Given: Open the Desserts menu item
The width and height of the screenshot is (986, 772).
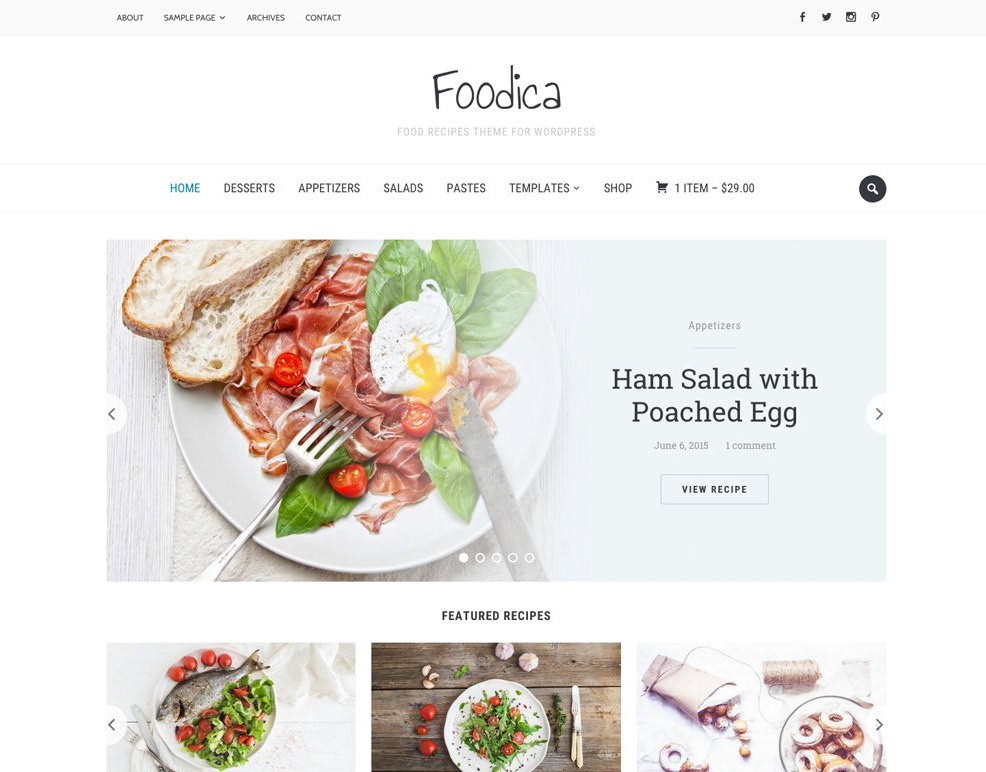Looking at the screenshot, I should 249,188.
